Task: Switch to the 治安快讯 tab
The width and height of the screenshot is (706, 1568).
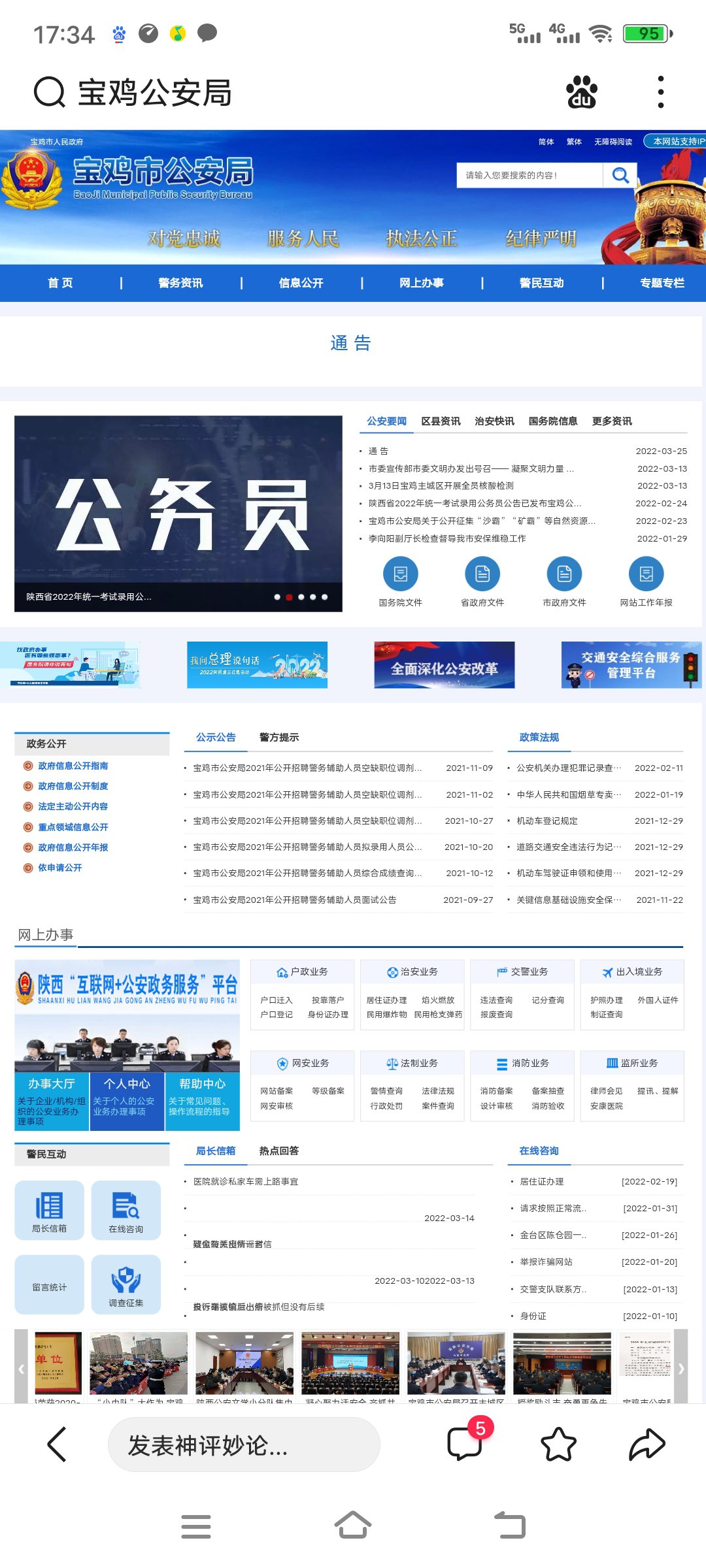Action: [494, 421]
